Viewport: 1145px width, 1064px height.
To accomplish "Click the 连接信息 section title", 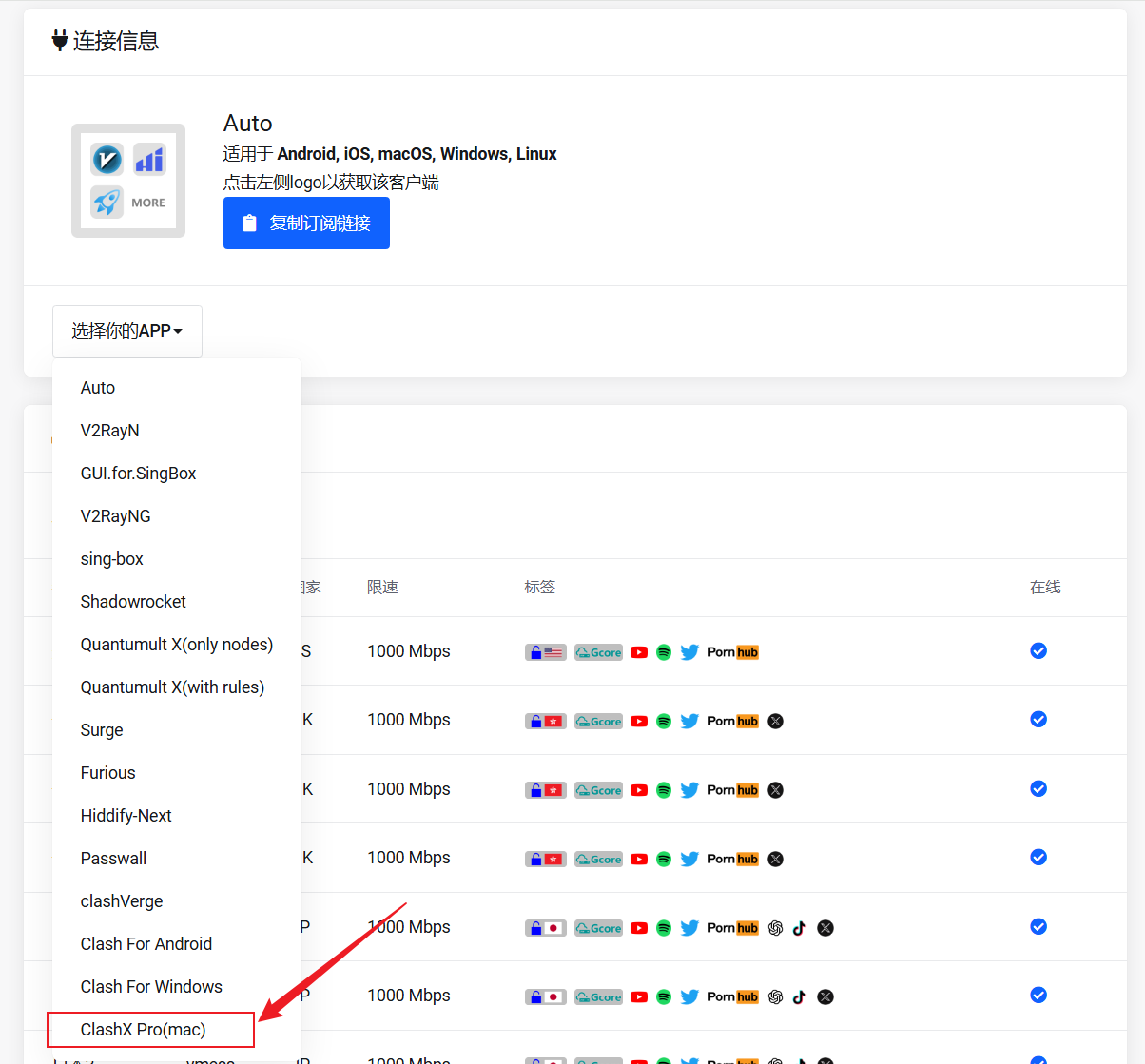I will coord(116,41).
